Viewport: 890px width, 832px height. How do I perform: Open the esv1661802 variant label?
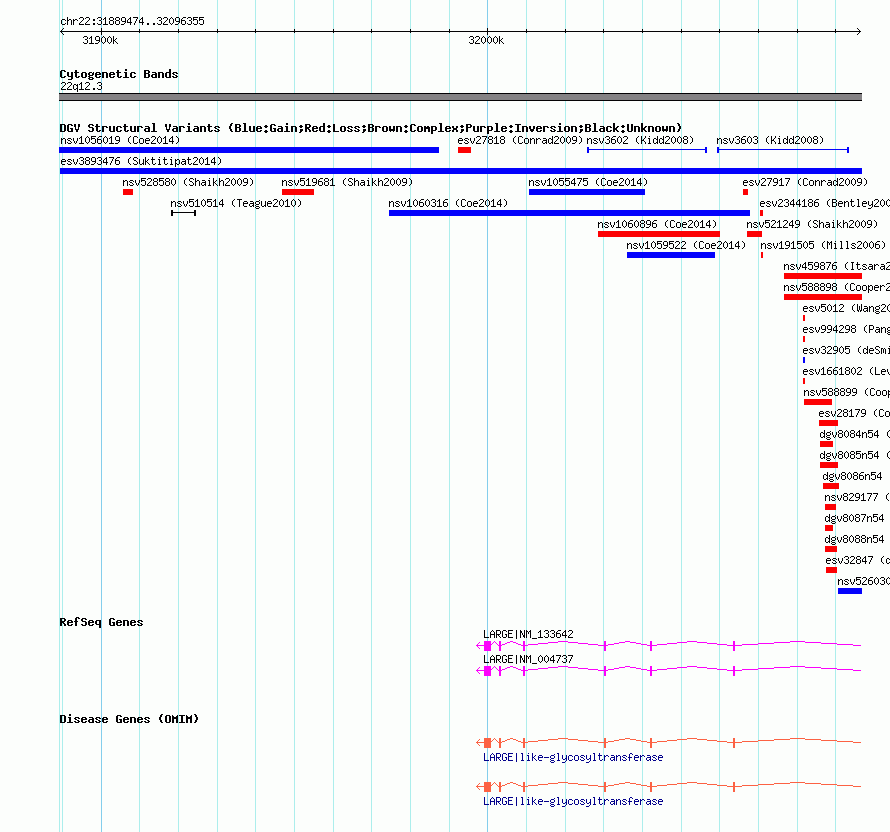tap(846, 371)
